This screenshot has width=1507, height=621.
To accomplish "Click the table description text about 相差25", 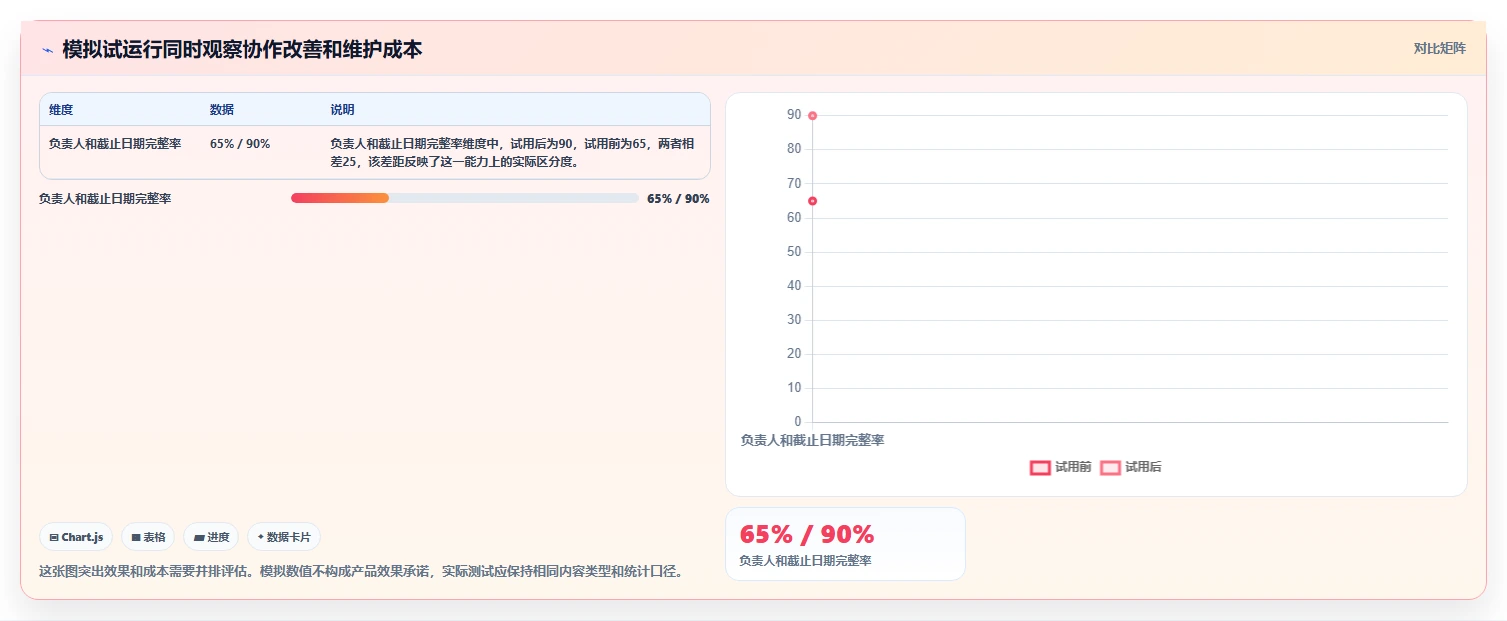I will click(x=513, y=153).
